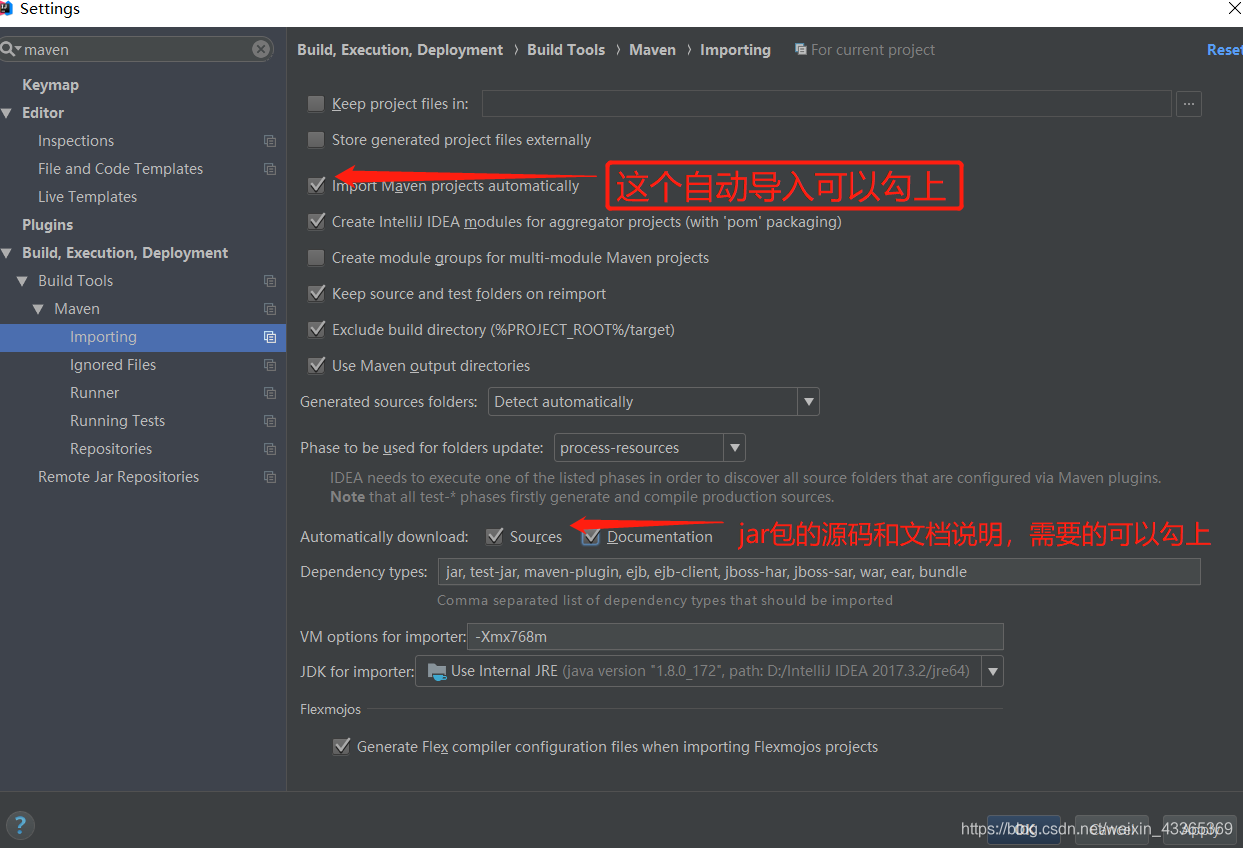Click the Dependency types text field
This screenshot has height=848, width=1243.
[818, 572]
